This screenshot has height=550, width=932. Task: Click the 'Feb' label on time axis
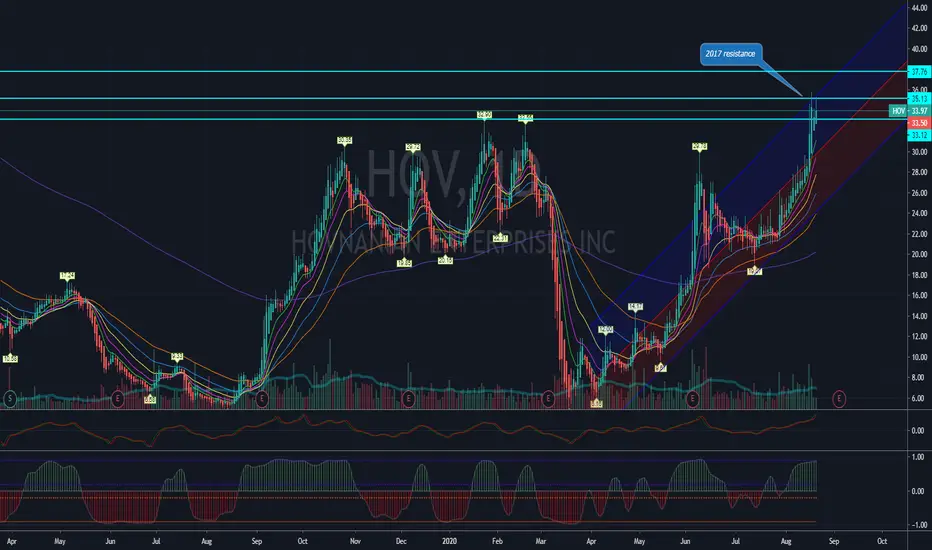coord(498,542)
